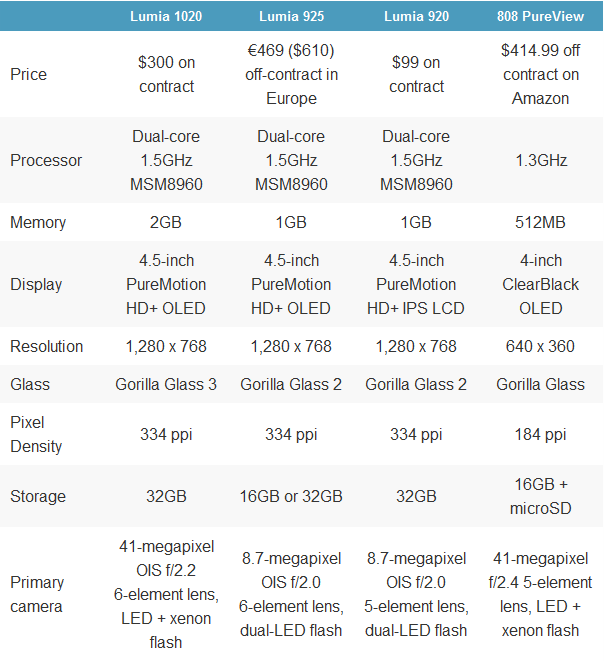Image resolution: width=605 pixels, height=661 pixels.
Task: Select the 16GB or 32GB storage cell
Action: coord(291,497)
